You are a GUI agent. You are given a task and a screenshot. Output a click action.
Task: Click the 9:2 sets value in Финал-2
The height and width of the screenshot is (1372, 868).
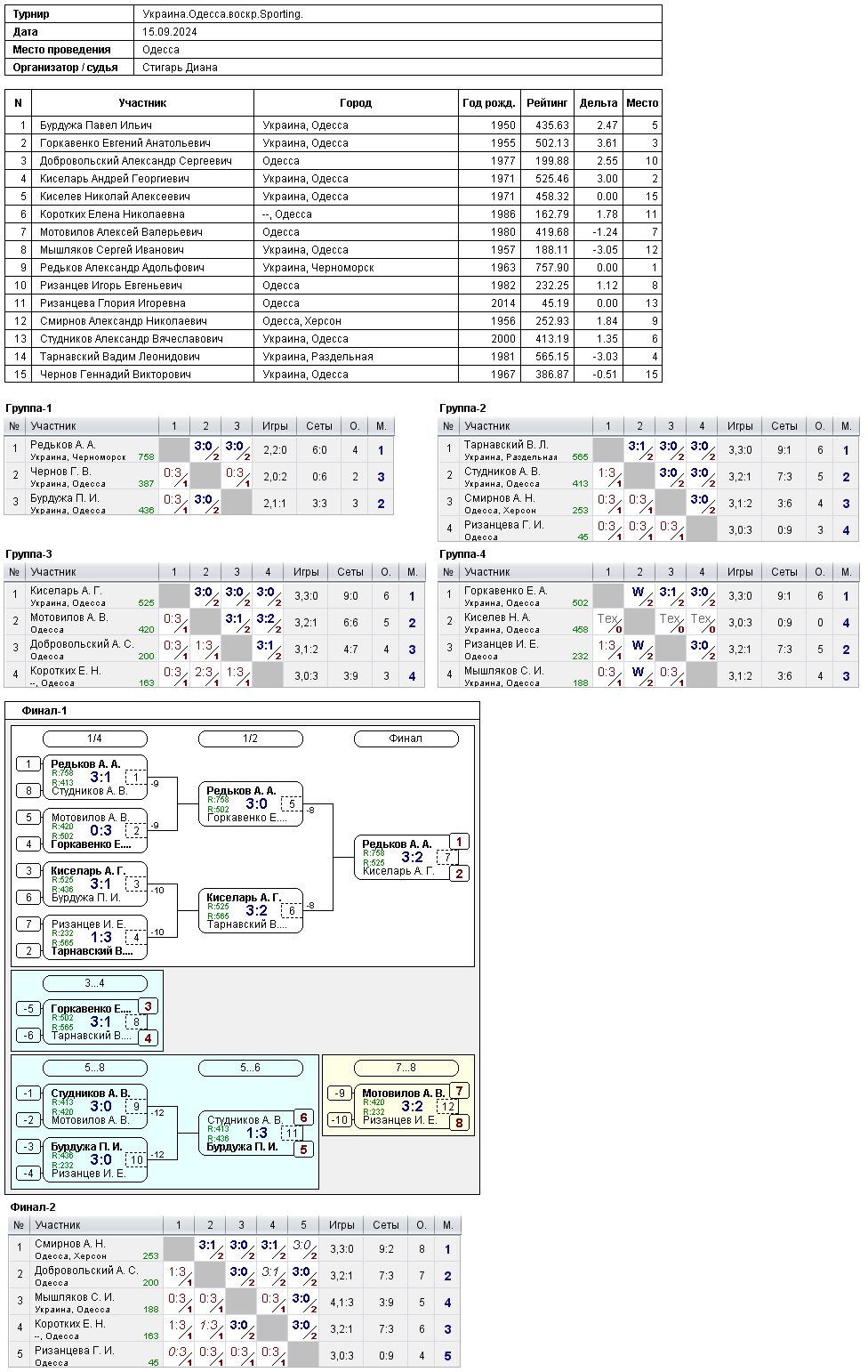pos(386,1249)
